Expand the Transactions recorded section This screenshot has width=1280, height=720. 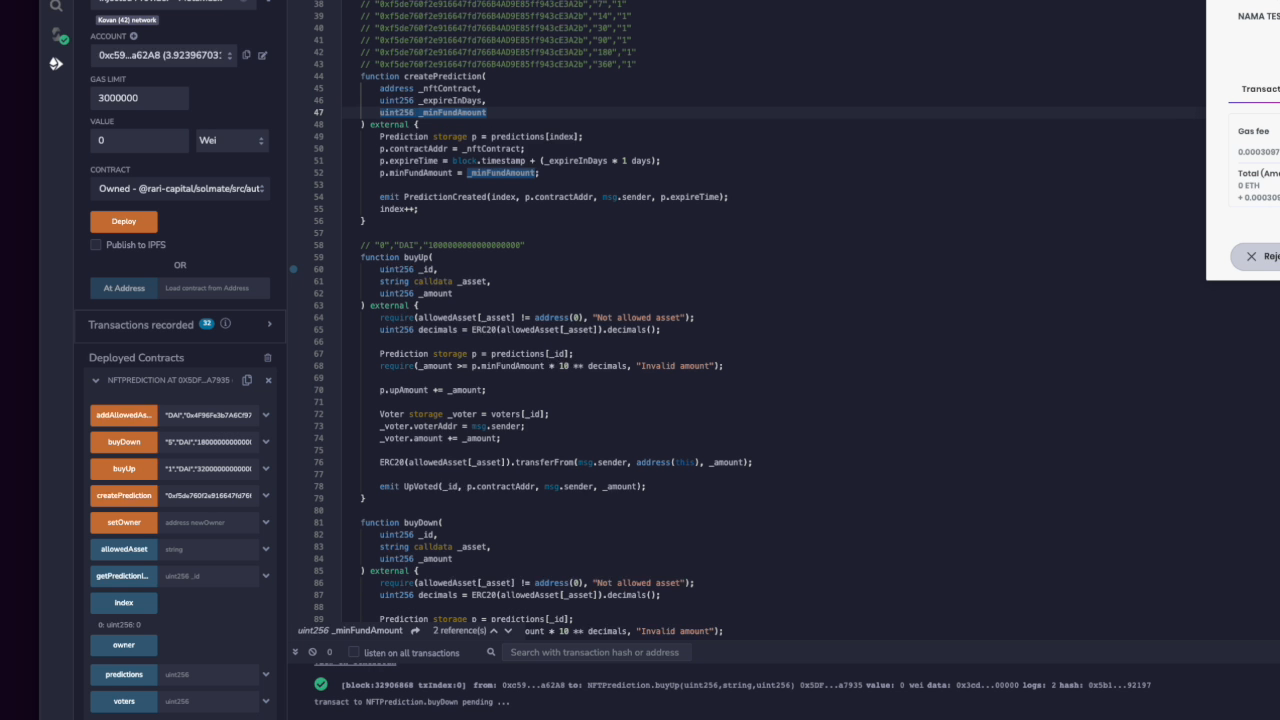269,324
